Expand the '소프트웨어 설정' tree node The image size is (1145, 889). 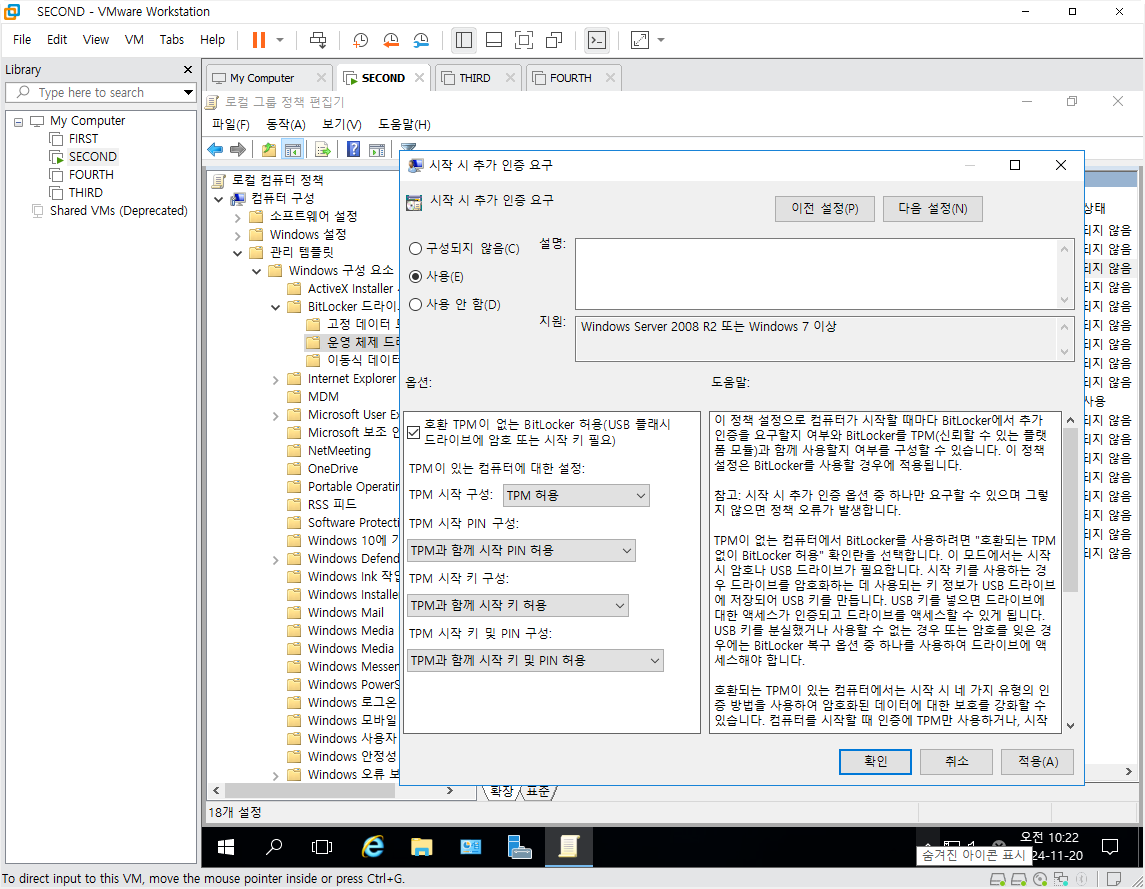[237, 217]
